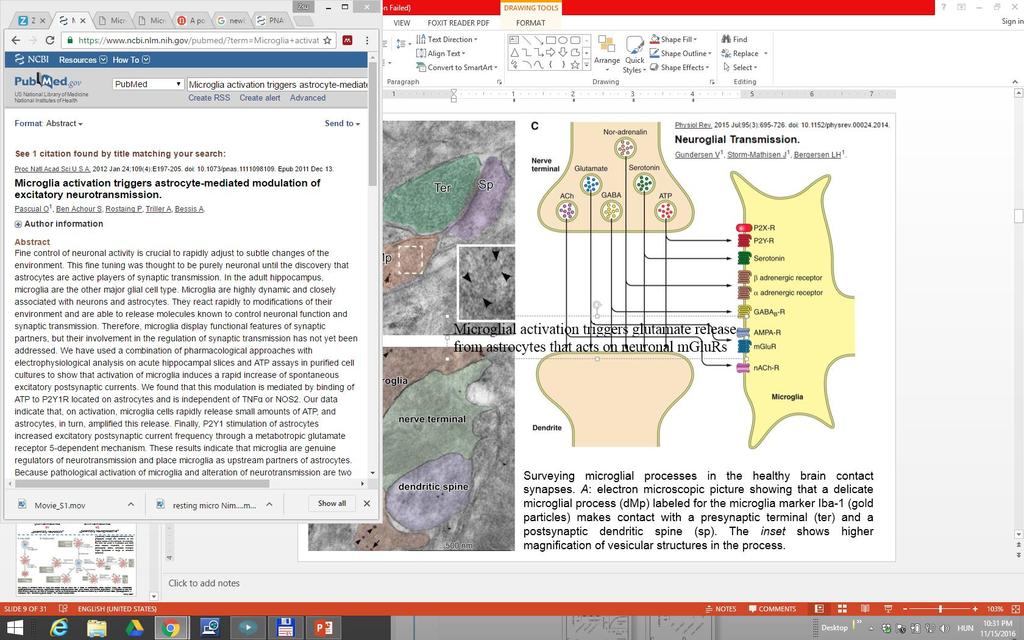Open the Shape Outline dropdown
Image resolution: width=1024 pixels, height=640 pixels.
(x=680, y=54)
